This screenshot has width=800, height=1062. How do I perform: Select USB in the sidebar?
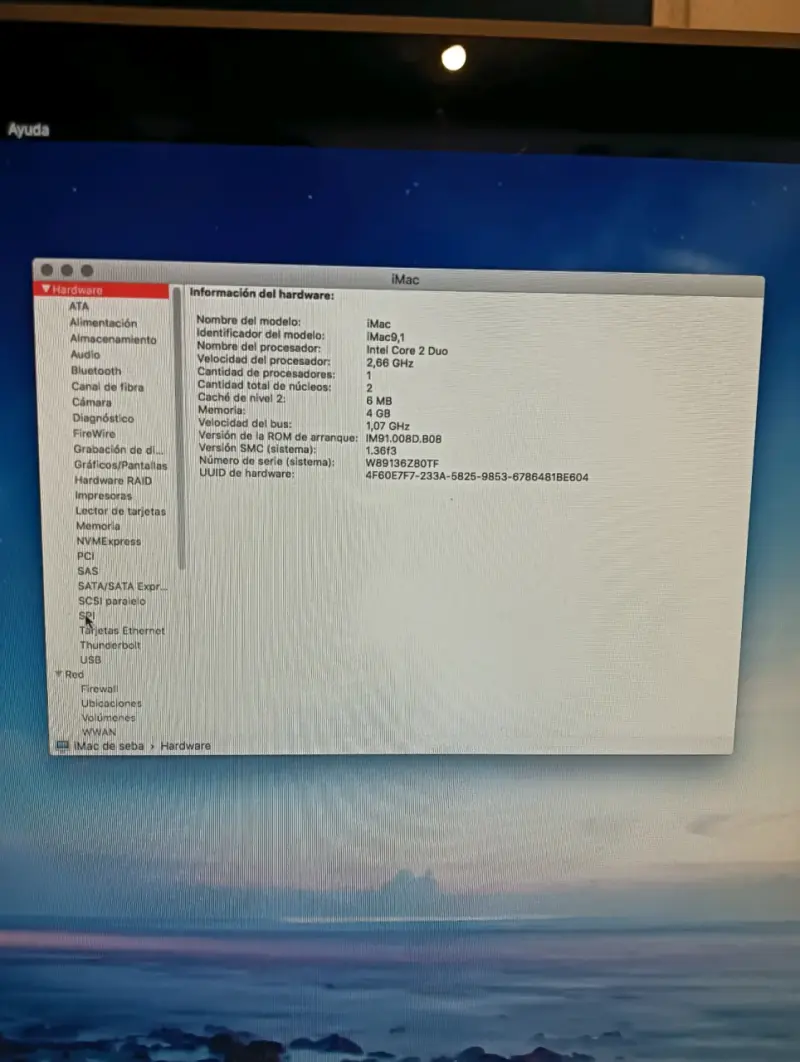(x=90, y=660)
